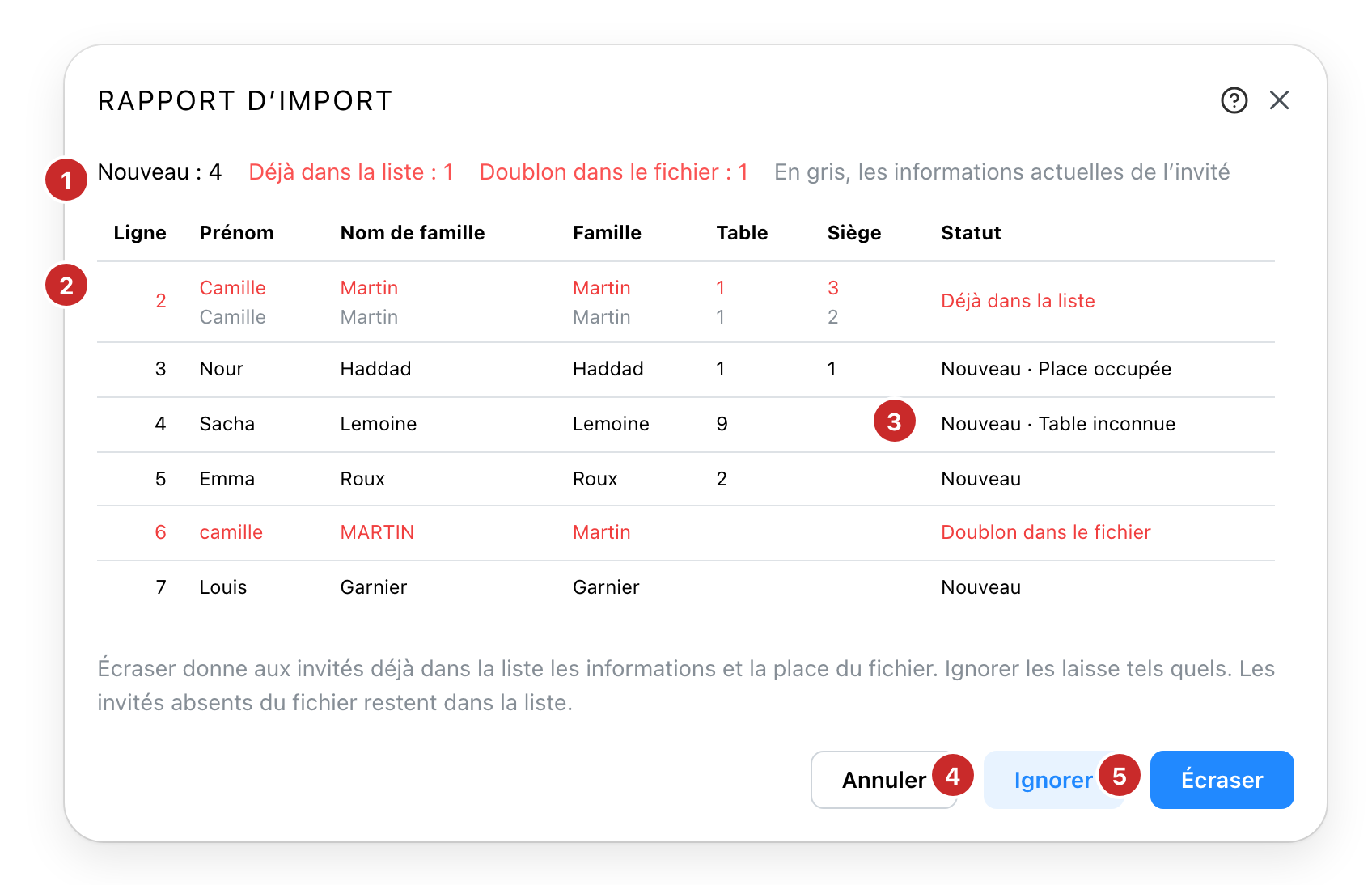Select the 'Emma' first name cell

pyautogui.click(x=227, y=479)
